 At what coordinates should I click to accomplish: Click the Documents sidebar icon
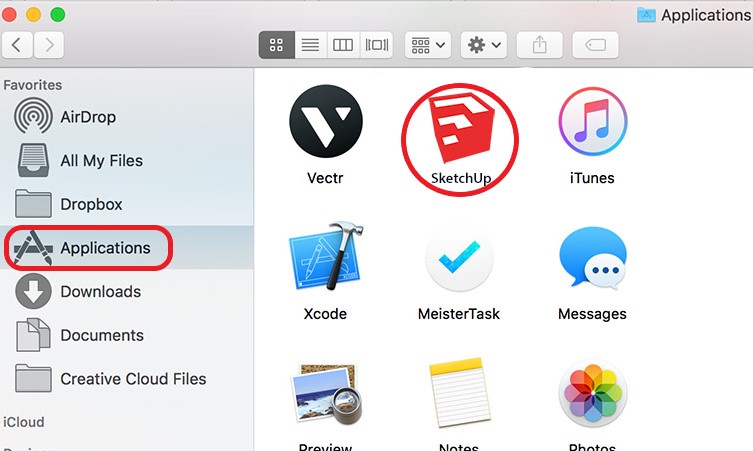(x=33, y=335)
